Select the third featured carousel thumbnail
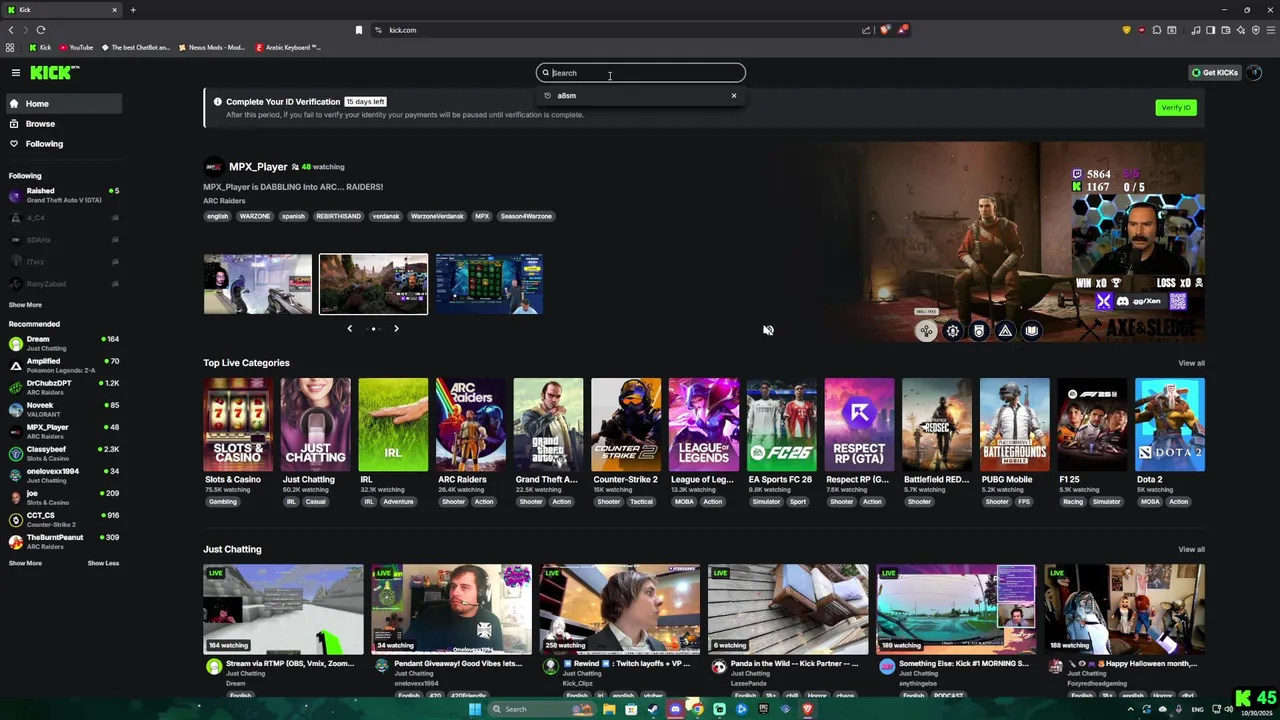The image size is (1280, 720). 489,284
